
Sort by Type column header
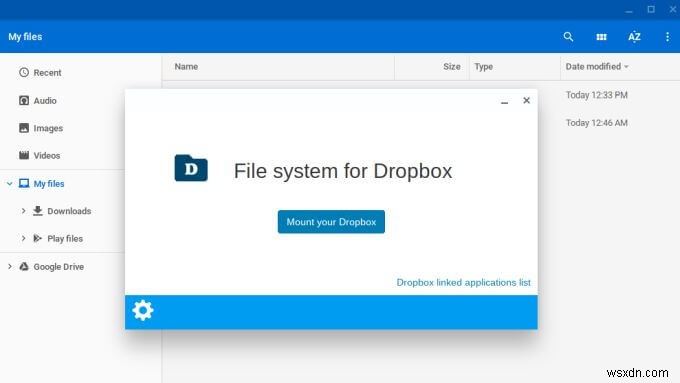coord(484,66)
